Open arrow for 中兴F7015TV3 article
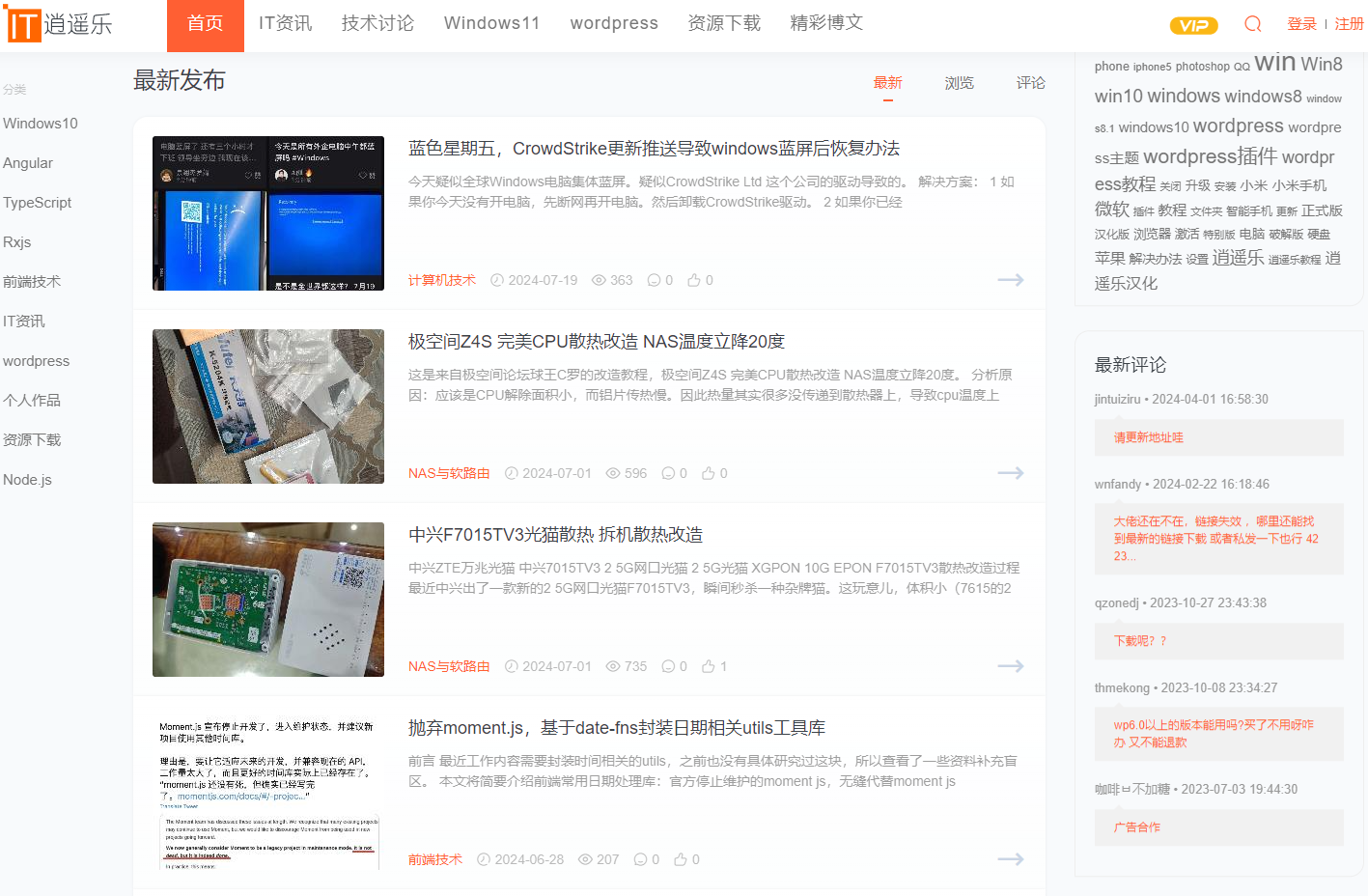1368x896 pixels. pos(1011,666)
